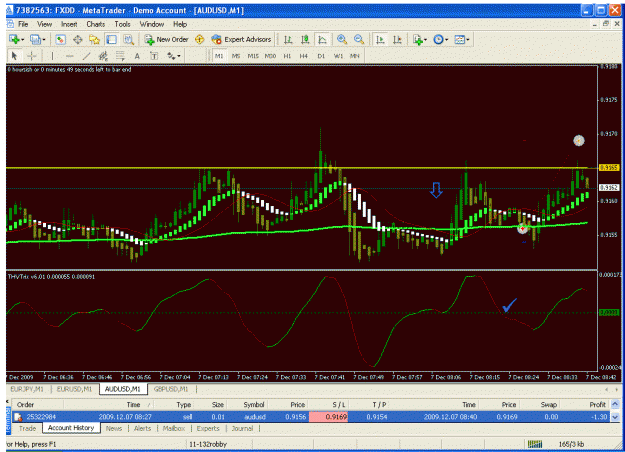Image resolution: width=625 pixels, height=452 pixels.
Task: Select the Fibonacci Retracement tool
Action: pos(120,56)
